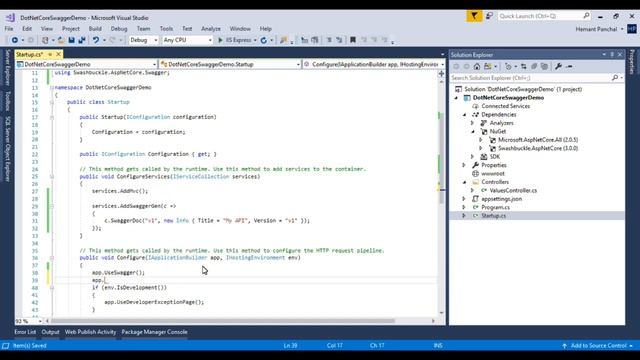
Task: Expand the Properties tree node
Action: [464, 165]
